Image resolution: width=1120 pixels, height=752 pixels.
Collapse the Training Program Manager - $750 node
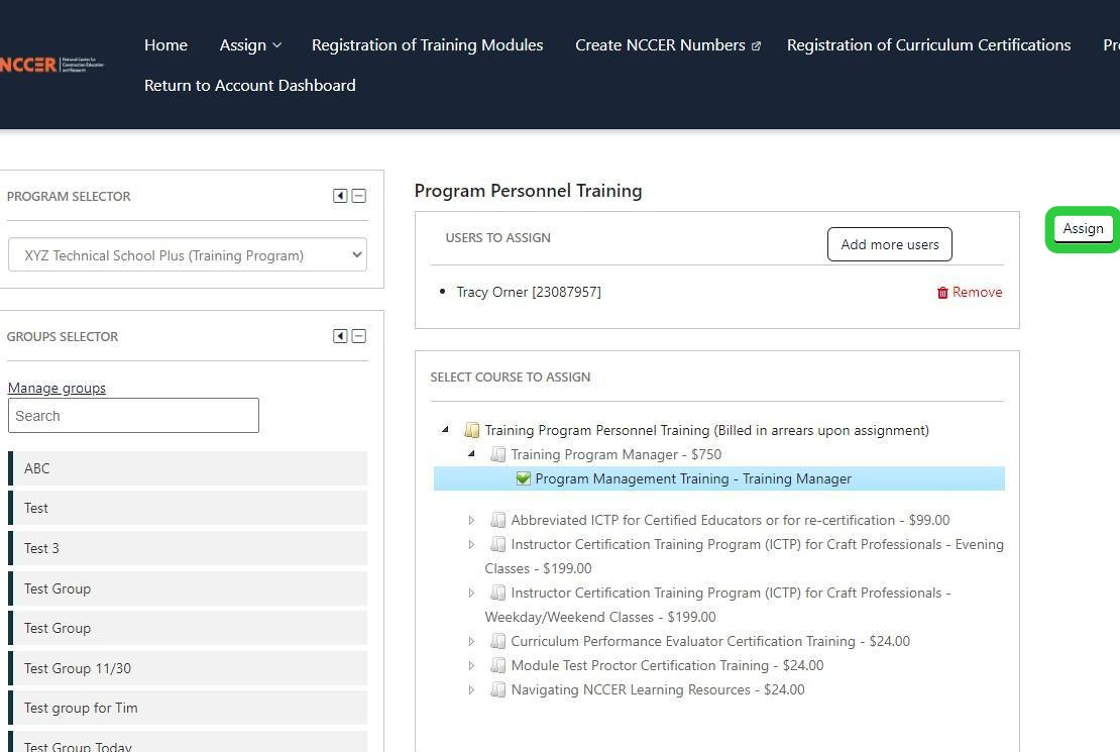click(472, 454)
